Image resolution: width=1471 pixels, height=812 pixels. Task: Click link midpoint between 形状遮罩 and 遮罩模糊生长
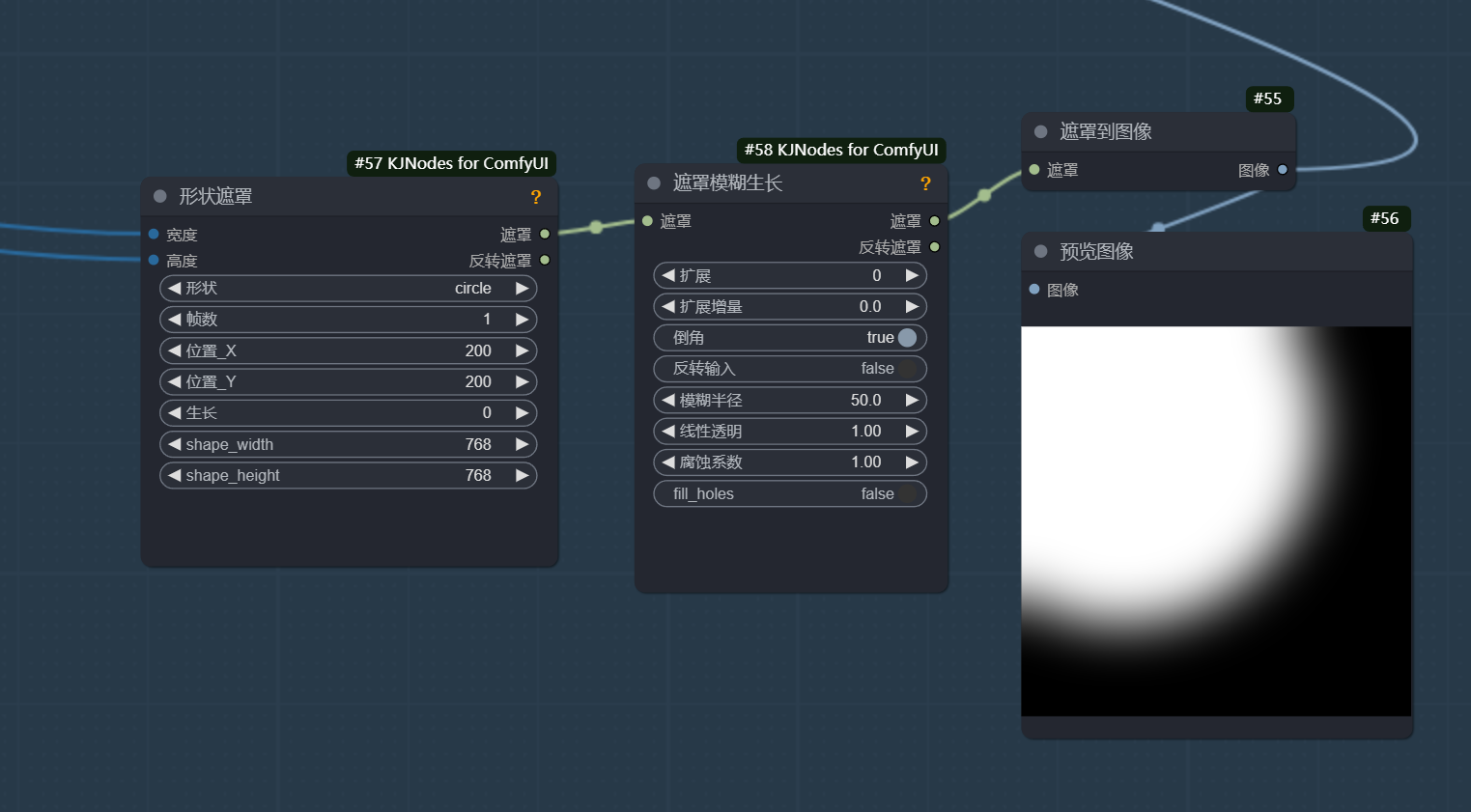coord(596,227)
